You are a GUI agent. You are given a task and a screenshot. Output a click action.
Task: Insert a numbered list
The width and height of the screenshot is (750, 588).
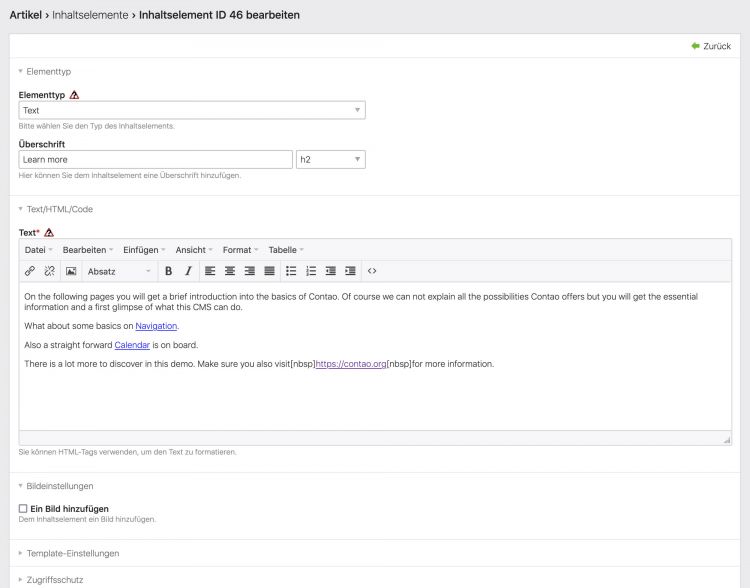311,271
